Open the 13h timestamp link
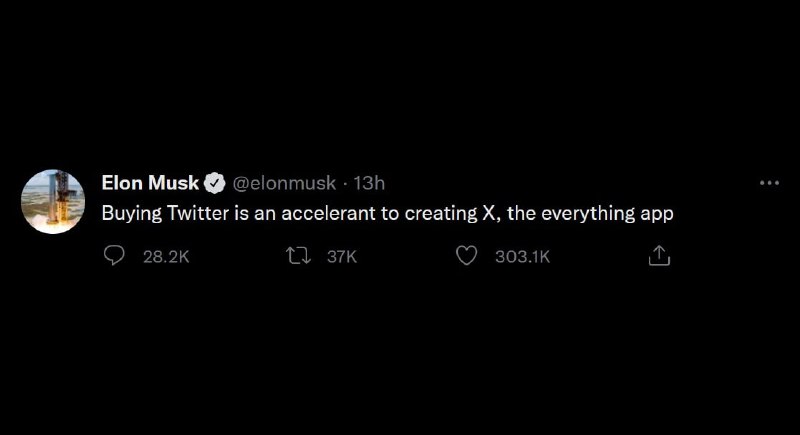 click(369, 183)
